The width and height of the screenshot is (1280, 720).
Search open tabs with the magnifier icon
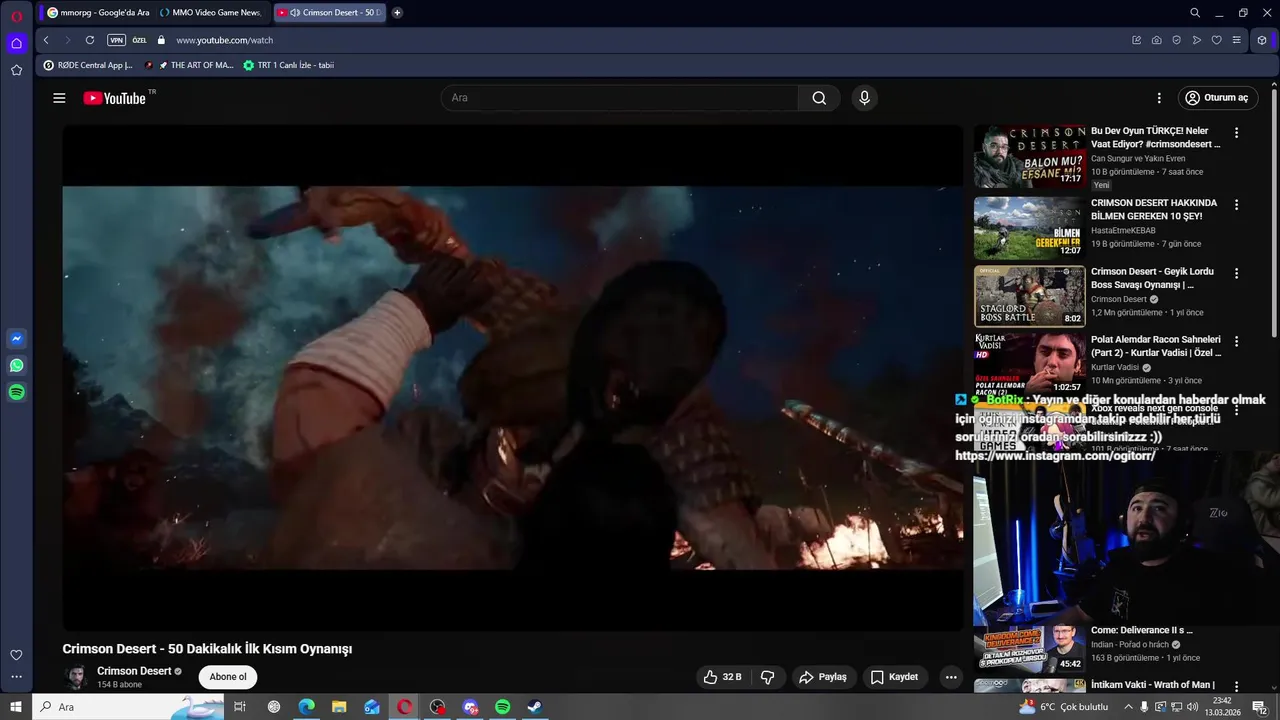(1195, 13)
